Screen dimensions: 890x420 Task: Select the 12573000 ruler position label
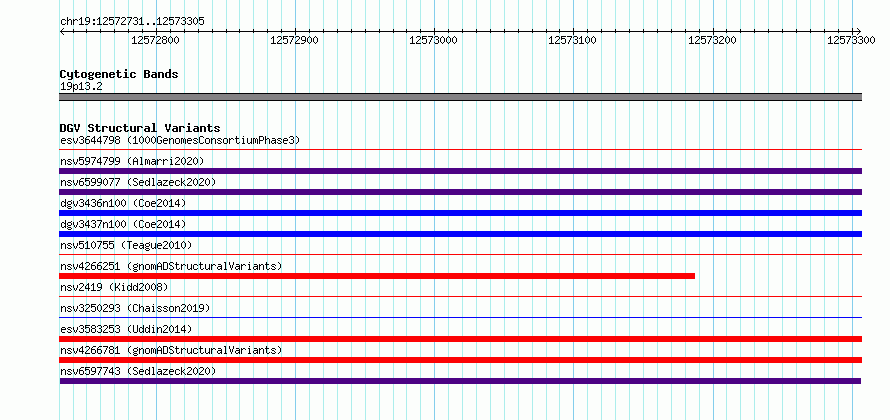pos(433,40)
